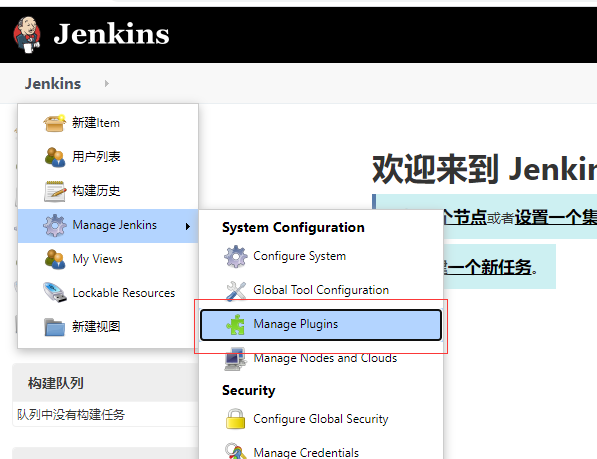Expand the Manage Jenkins submenu arrow
Viewport: 597px width, 459px height.
pos(188,227)
